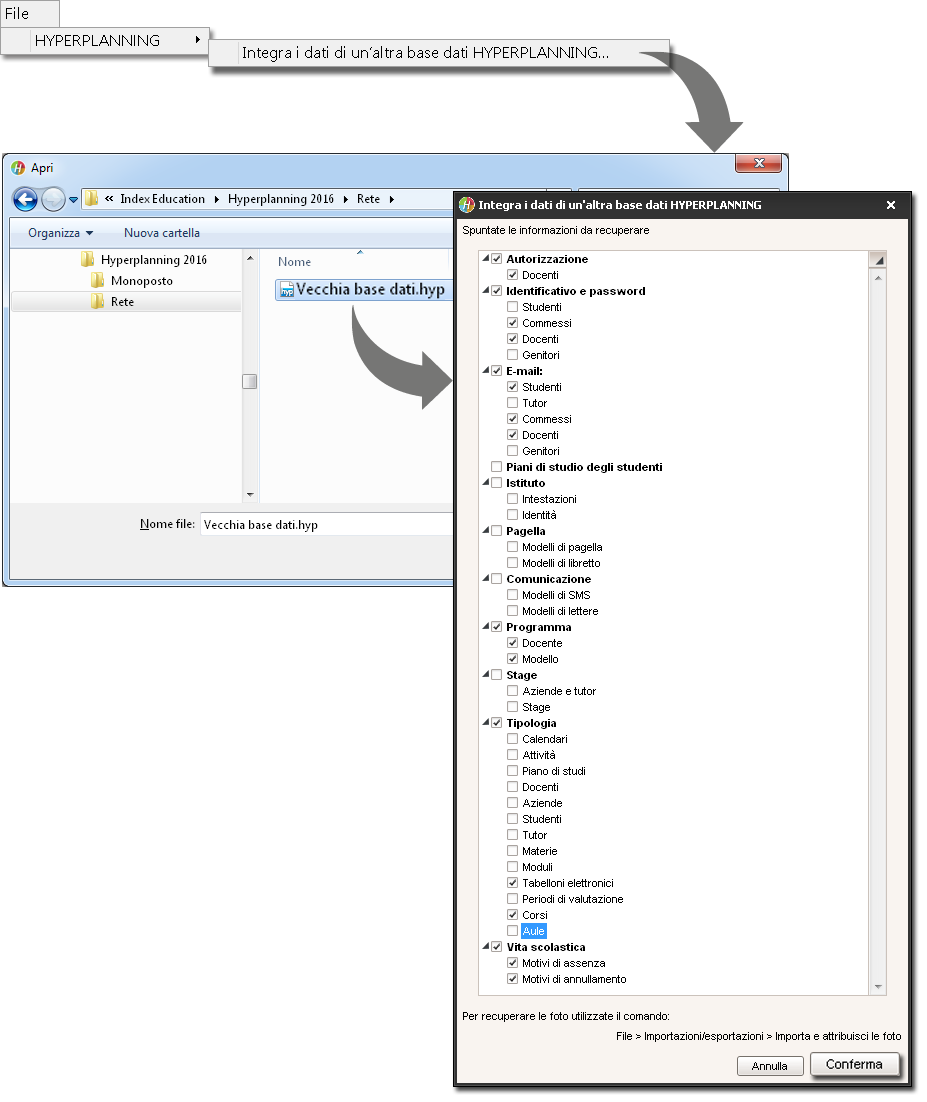The height and width of the screenshot is (1102, 927).
Task: Check Periodi di valutazione
Action: (x=512, y=899)
